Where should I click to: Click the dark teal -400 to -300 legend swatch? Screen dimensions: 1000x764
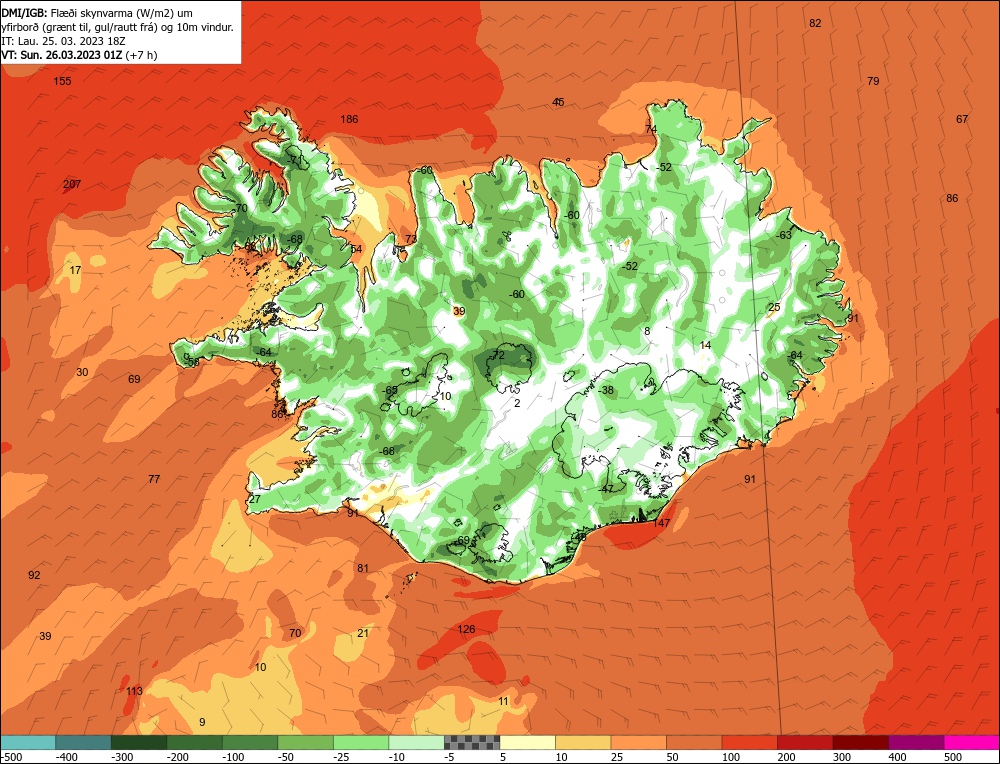point(83,742)
